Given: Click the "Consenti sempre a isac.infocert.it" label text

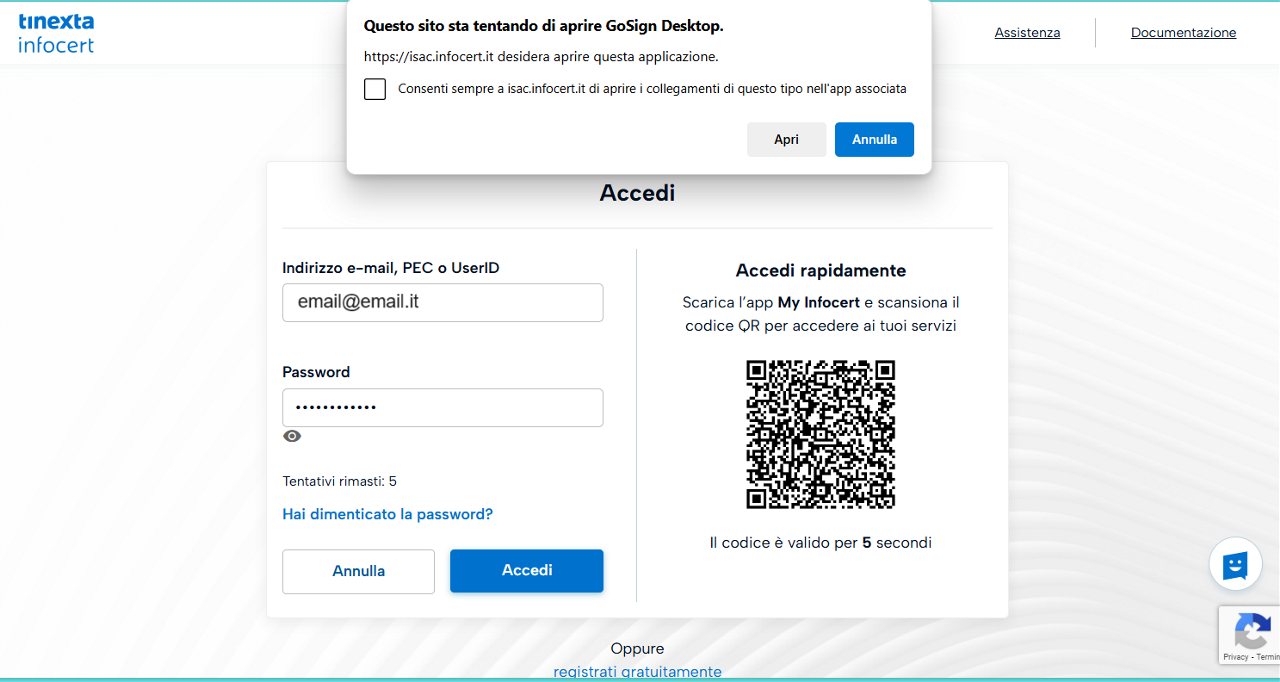Looking at the screenshot, I should [652, 89].
